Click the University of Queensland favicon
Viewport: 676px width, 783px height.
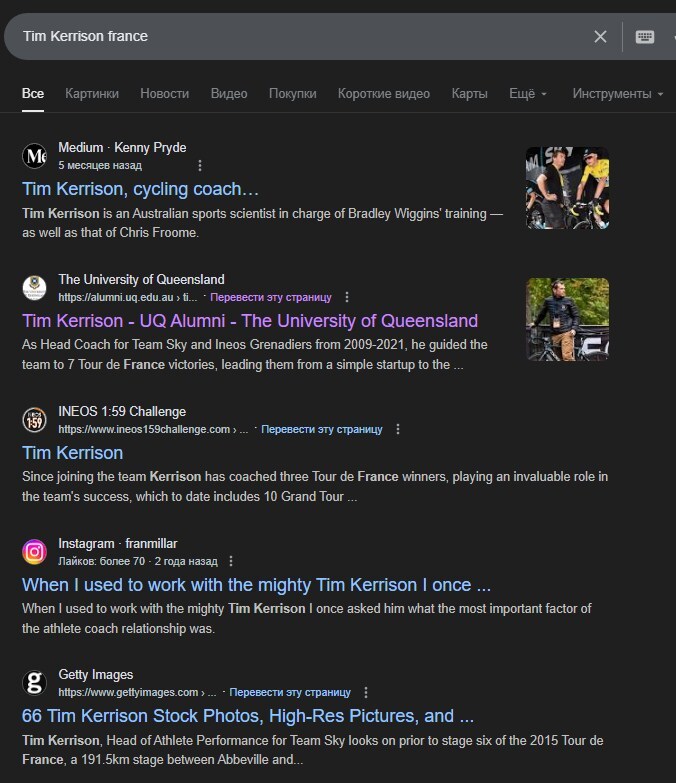(x=35, y=288)
